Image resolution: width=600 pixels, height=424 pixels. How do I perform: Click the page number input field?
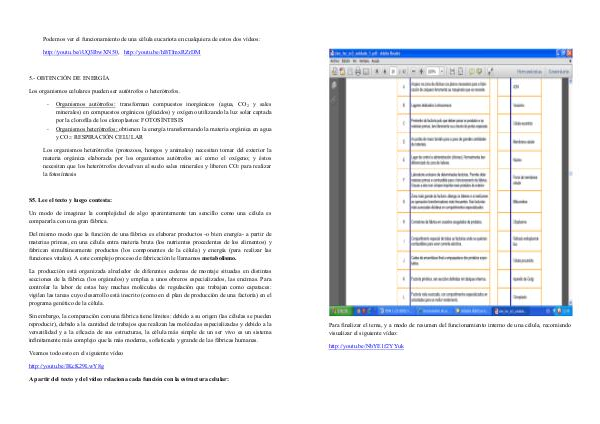click(393, 70)
